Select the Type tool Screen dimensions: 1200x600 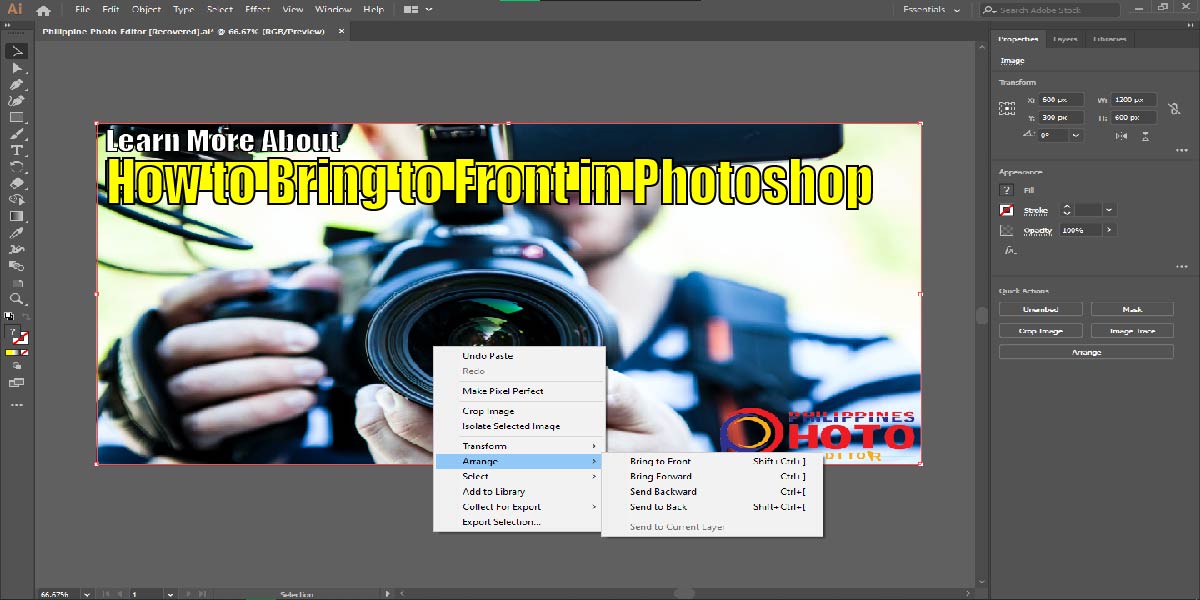click(16, 150)
